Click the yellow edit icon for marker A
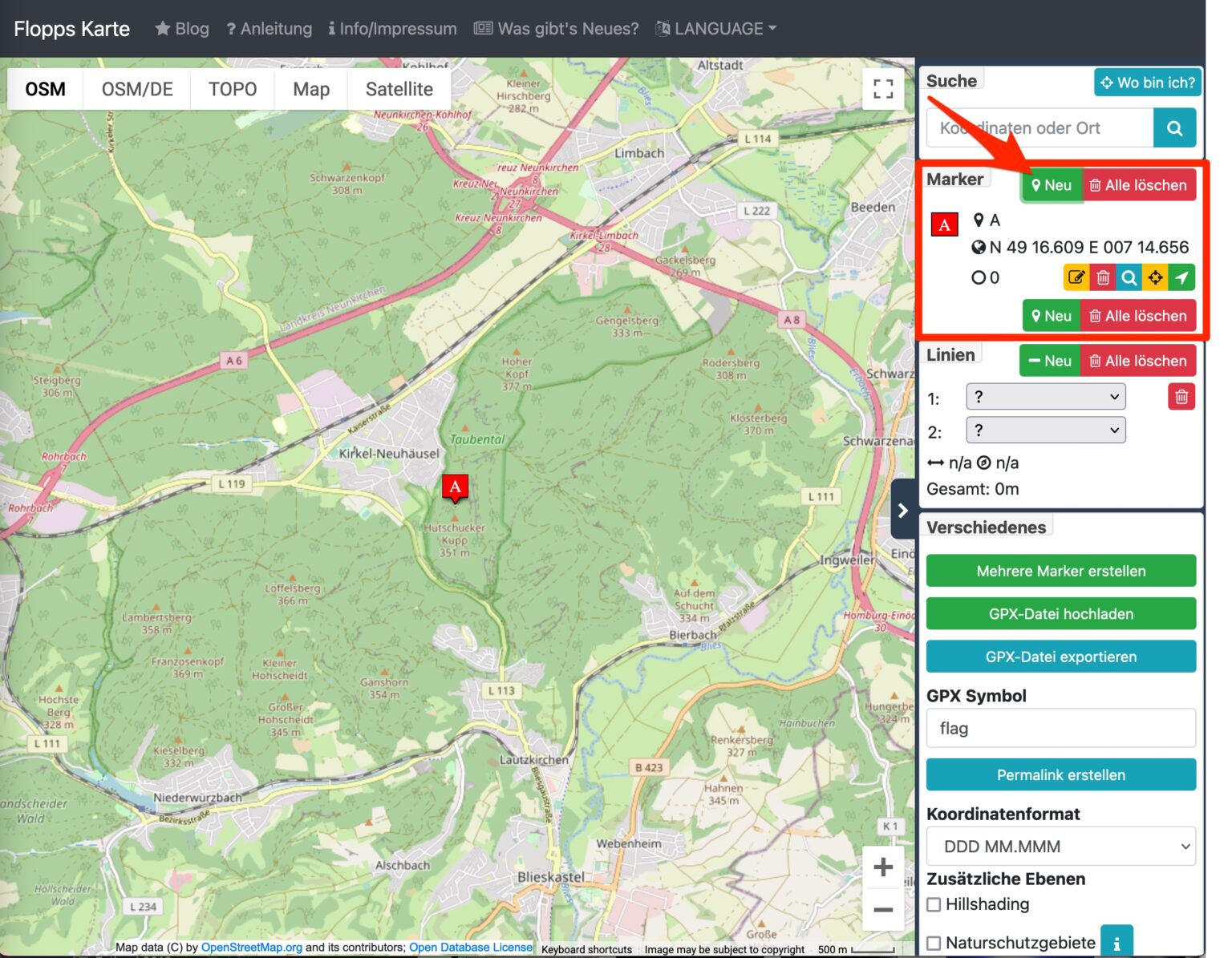The width and height of the screenshot is (1232, 958). tap(1076, 277)
